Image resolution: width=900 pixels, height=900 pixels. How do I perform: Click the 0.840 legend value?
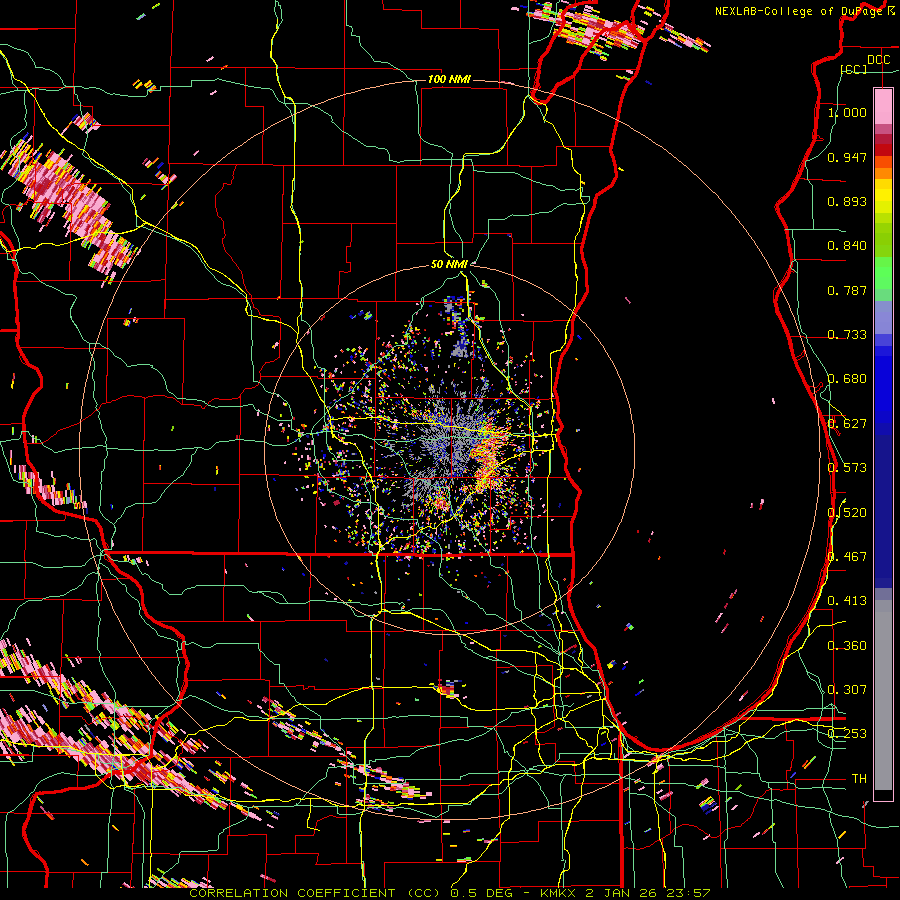pyautogui.click(x=847, y=246)
